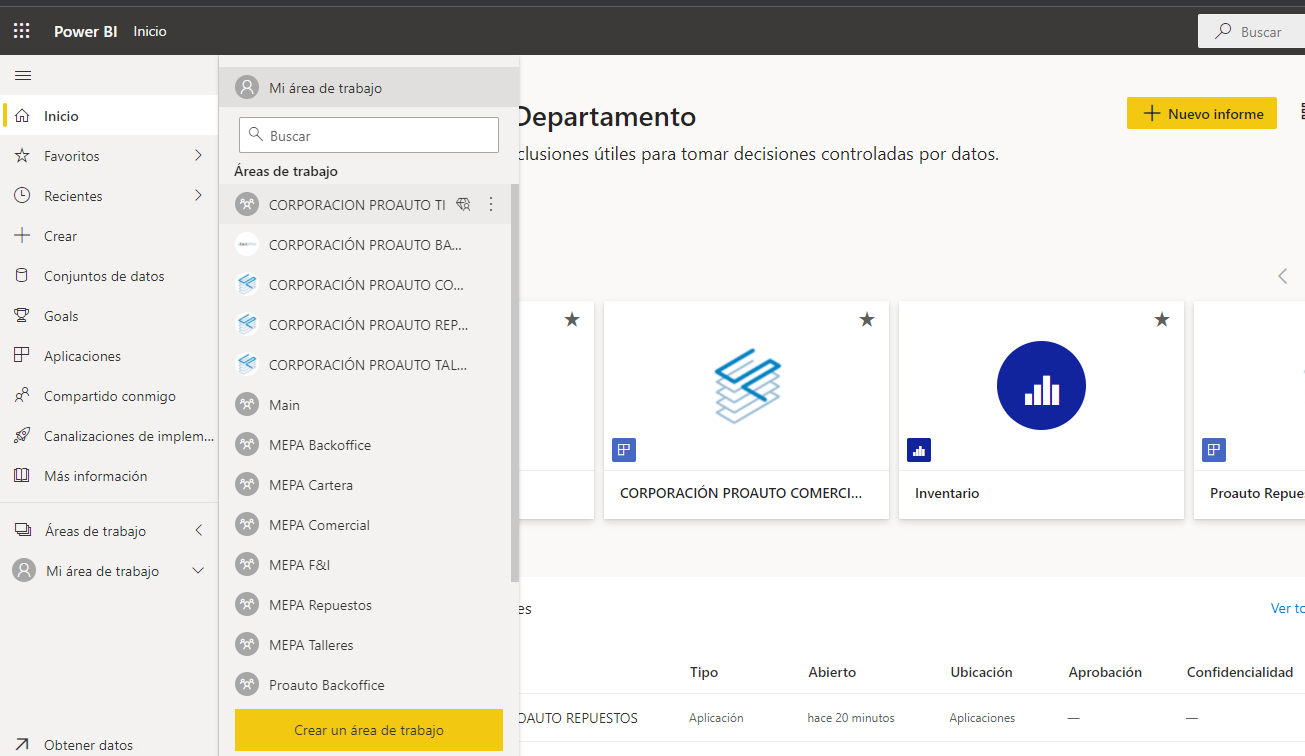Image resolution: width=1305 pixels, height=756 pixels.
Task: Collapse the Áreas de trabajo flyout chevron
Action: click(x=198, y=531)
